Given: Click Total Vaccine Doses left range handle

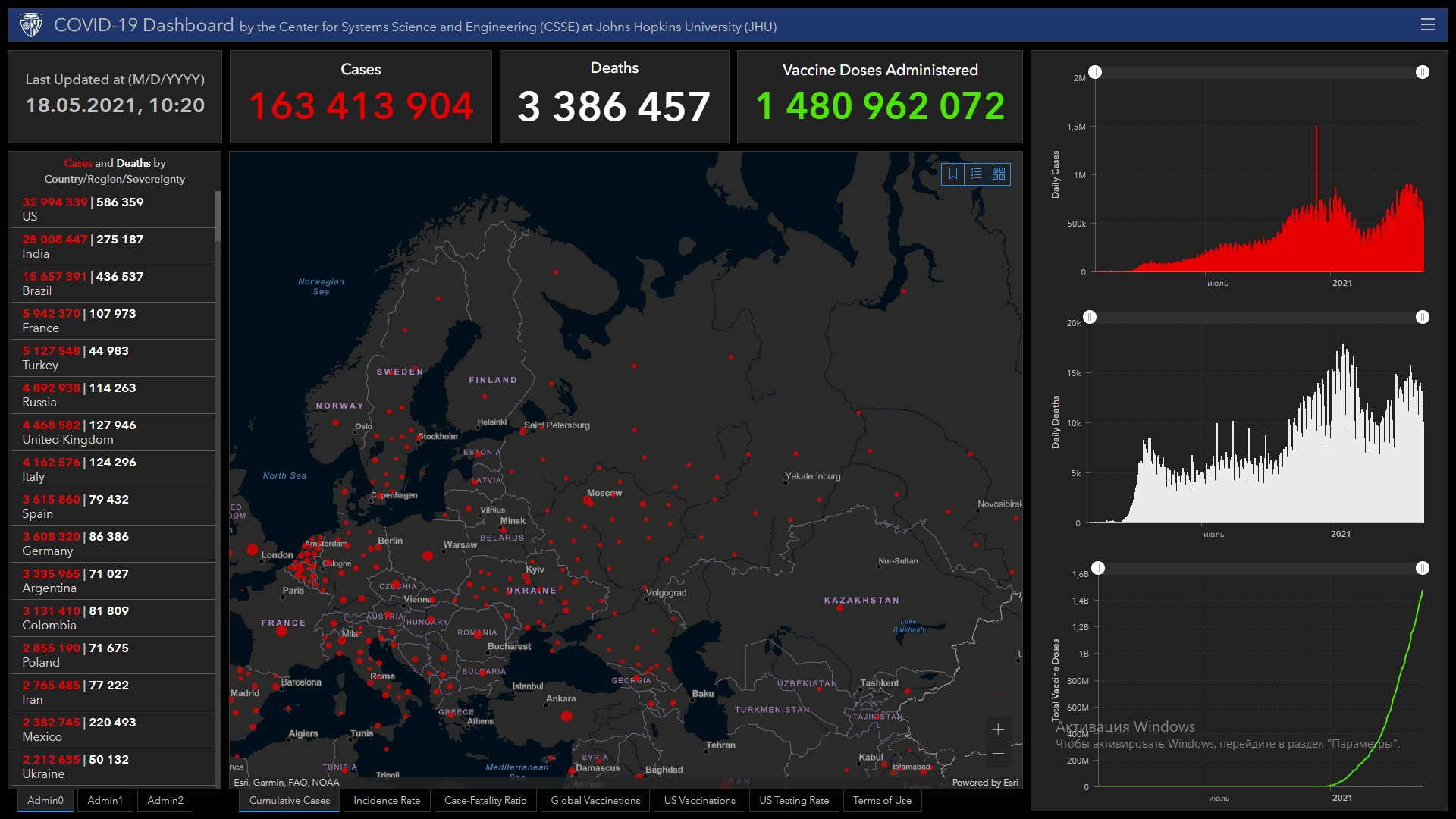Looking at the screenshot, I should tap(1098, 568).
